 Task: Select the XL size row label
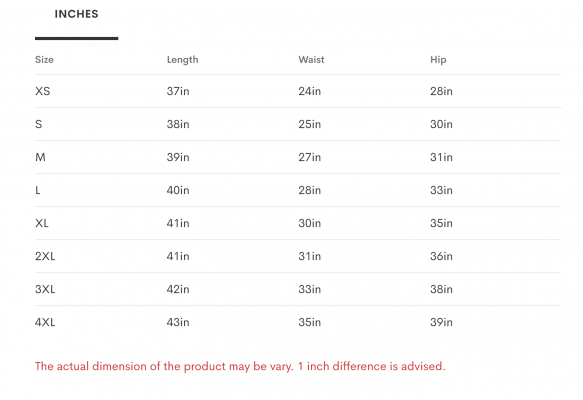pos(42,223)
